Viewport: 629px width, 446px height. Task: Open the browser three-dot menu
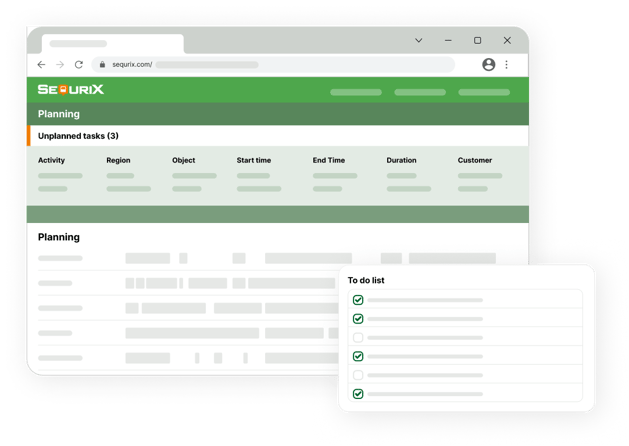(507, 65)
